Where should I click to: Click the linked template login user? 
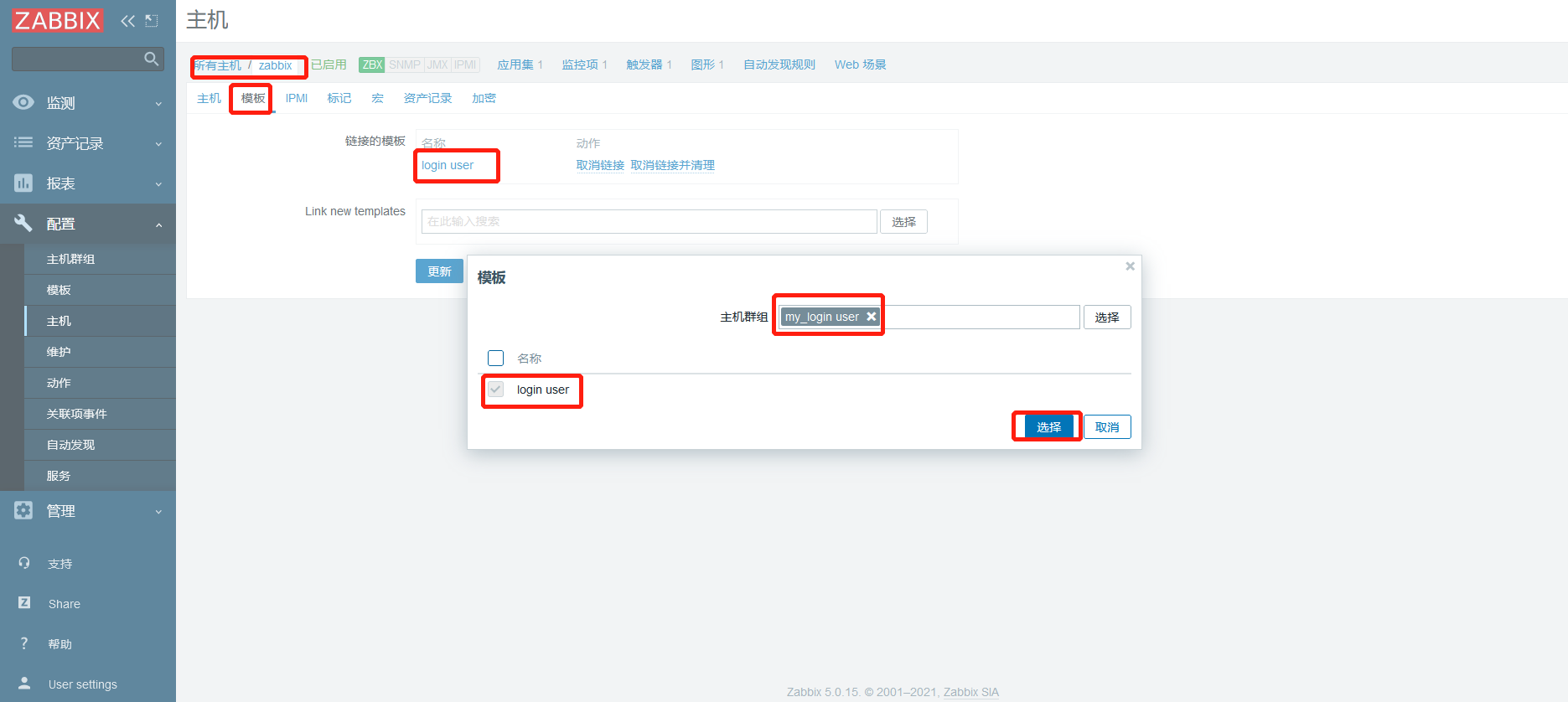click(x=448, y=165)
